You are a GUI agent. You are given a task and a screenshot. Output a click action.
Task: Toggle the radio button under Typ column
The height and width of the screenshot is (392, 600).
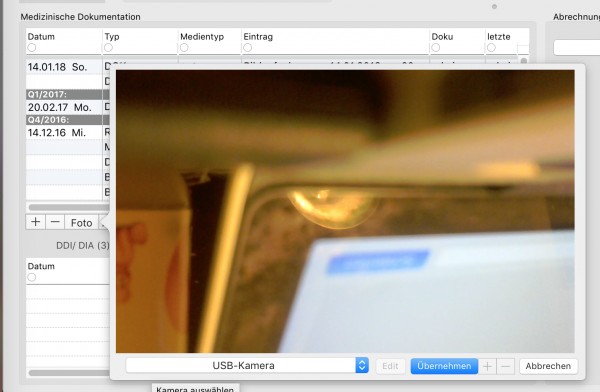tap(108, 47)
